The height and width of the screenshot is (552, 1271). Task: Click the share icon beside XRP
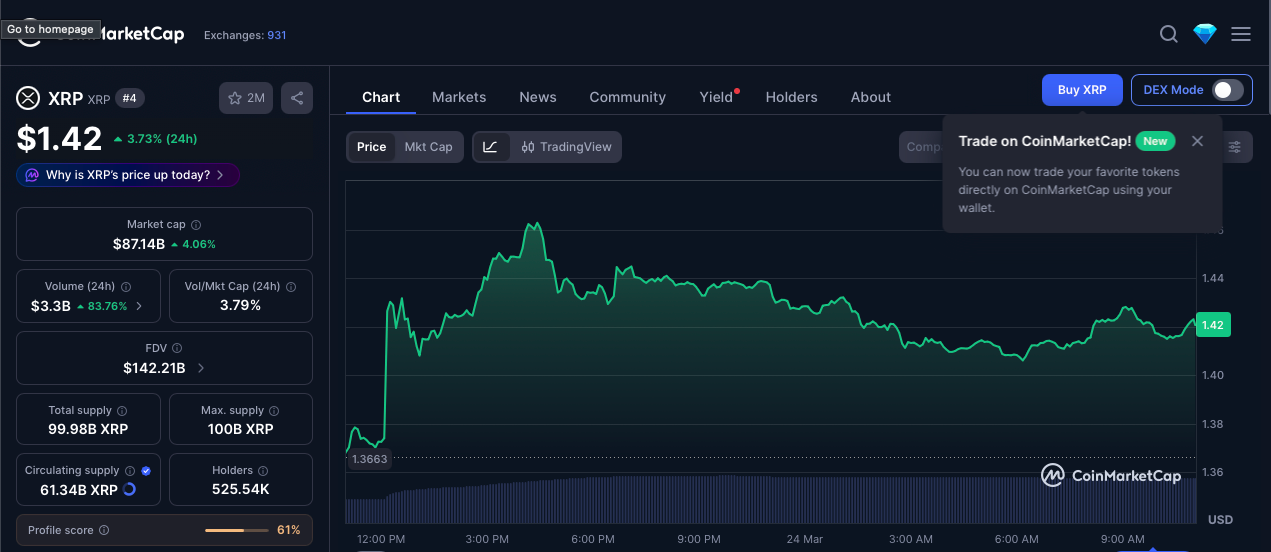(297, 98)
